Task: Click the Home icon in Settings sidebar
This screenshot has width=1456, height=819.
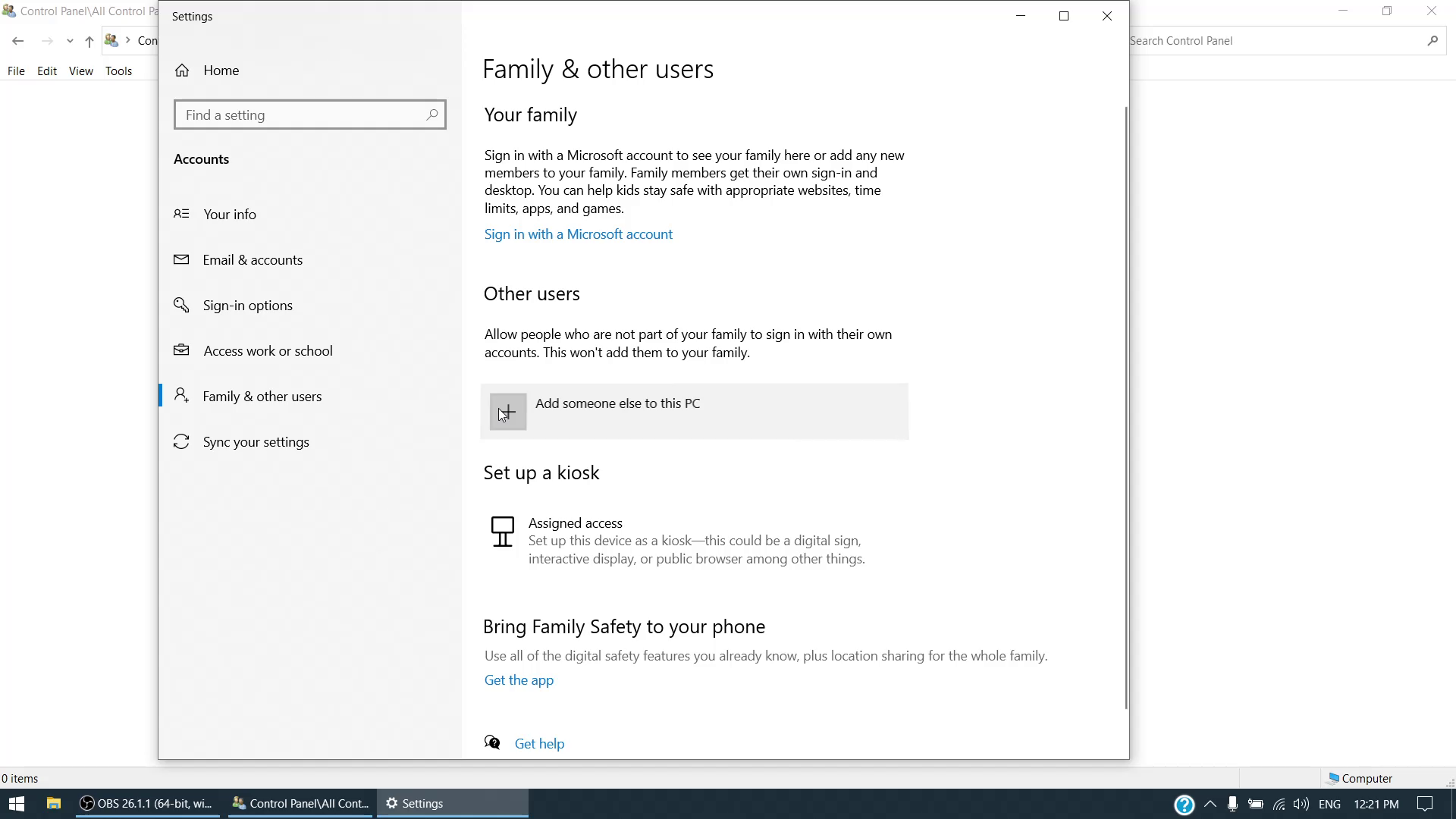Action: coord(182,71)
